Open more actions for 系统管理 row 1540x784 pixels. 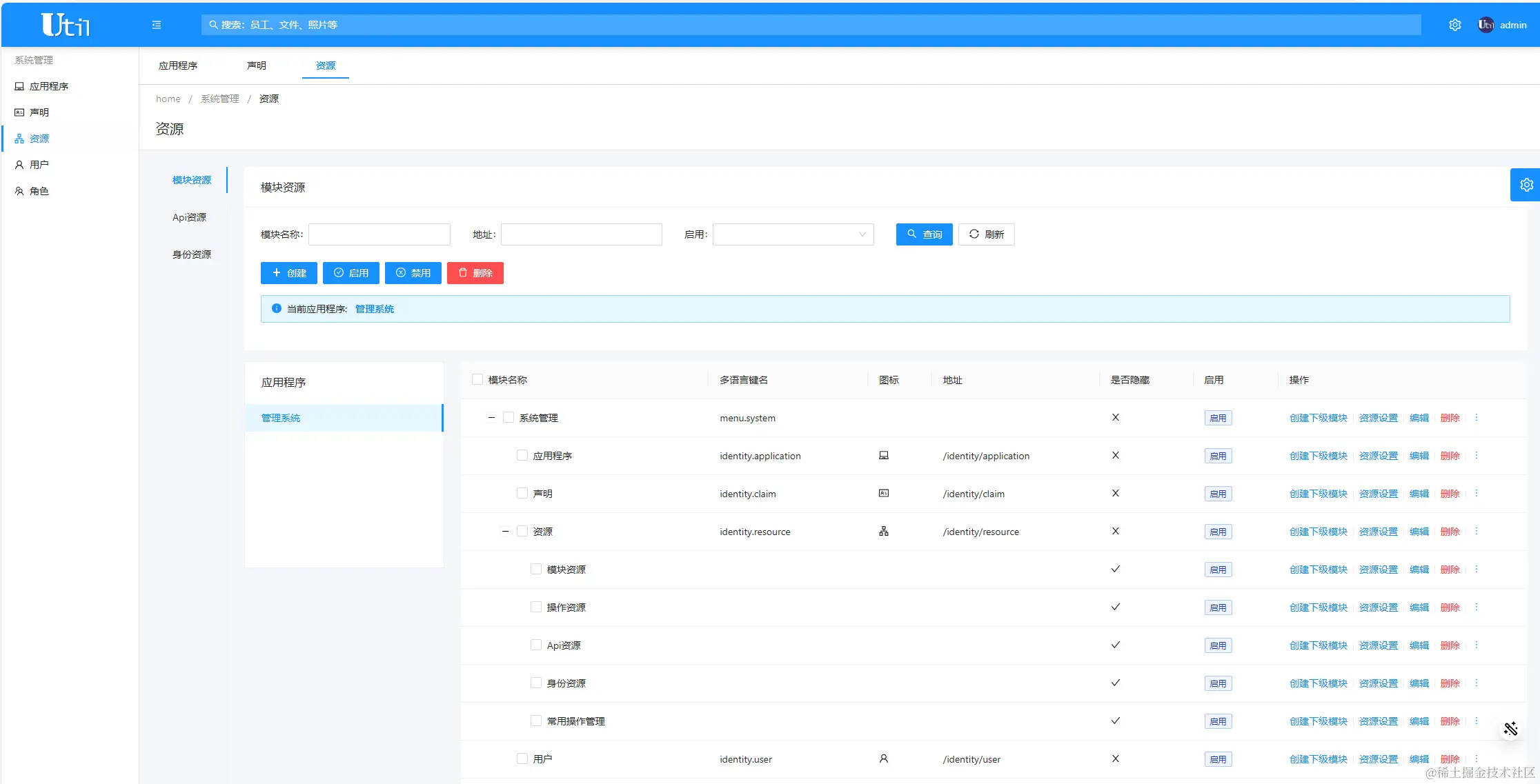point(1477,418)
